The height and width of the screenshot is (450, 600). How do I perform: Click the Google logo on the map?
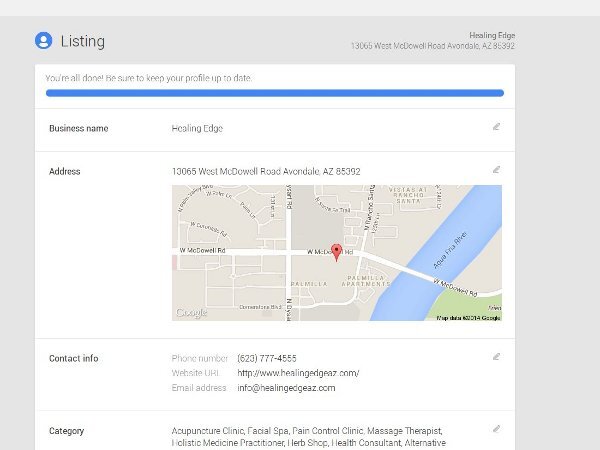tap(191, 313)
